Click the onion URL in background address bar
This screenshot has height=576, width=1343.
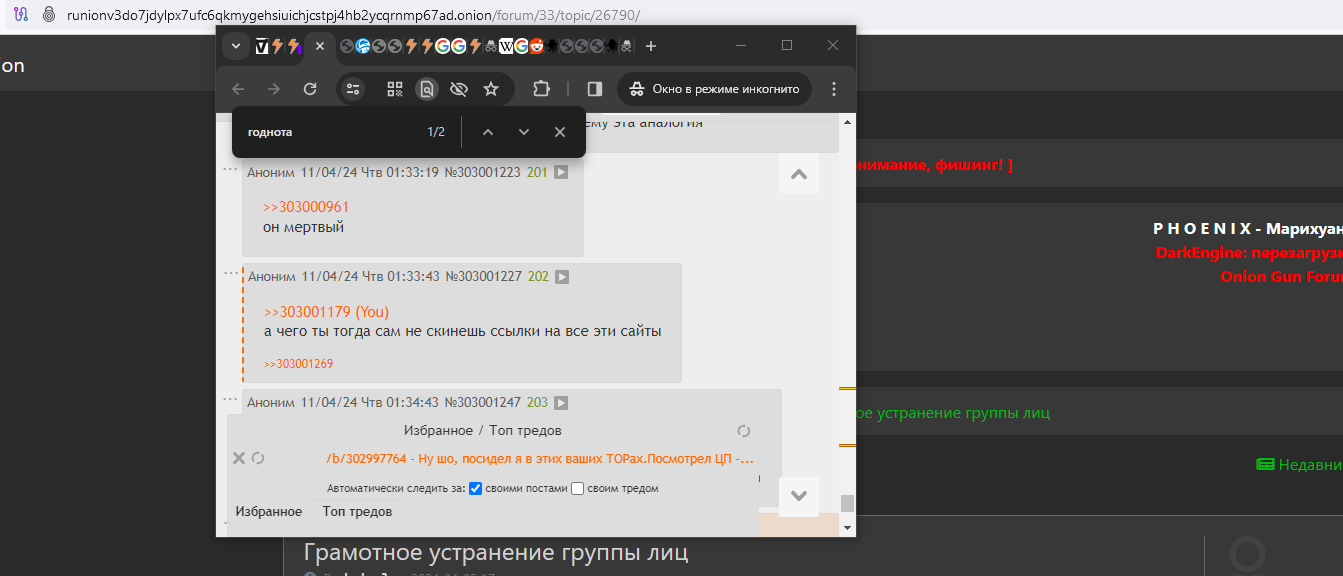354,16
